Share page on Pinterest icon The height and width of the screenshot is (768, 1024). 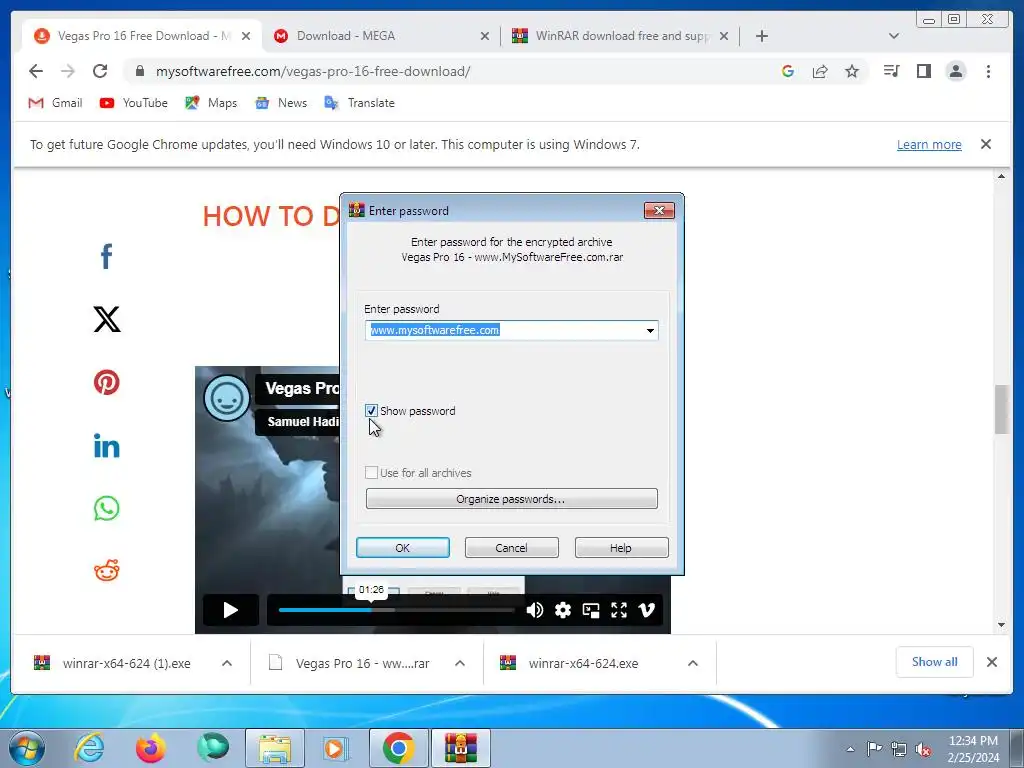click(106, 382)
